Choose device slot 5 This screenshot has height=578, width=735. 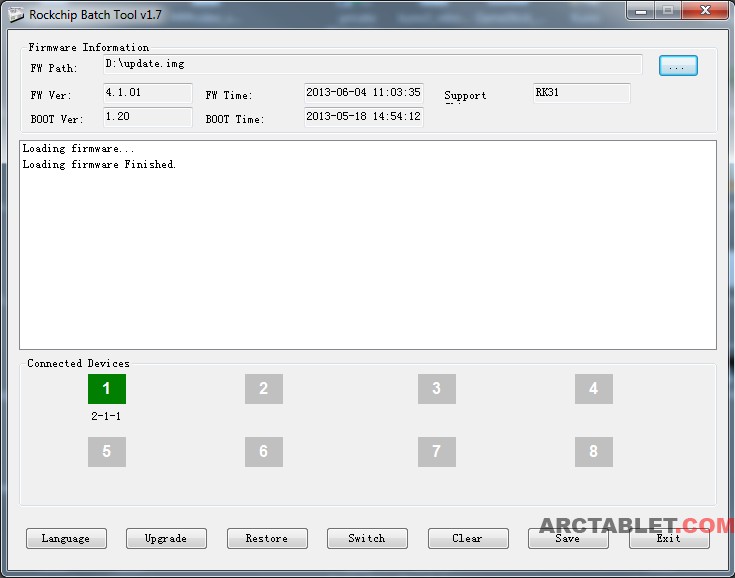(x=106, y=452)
